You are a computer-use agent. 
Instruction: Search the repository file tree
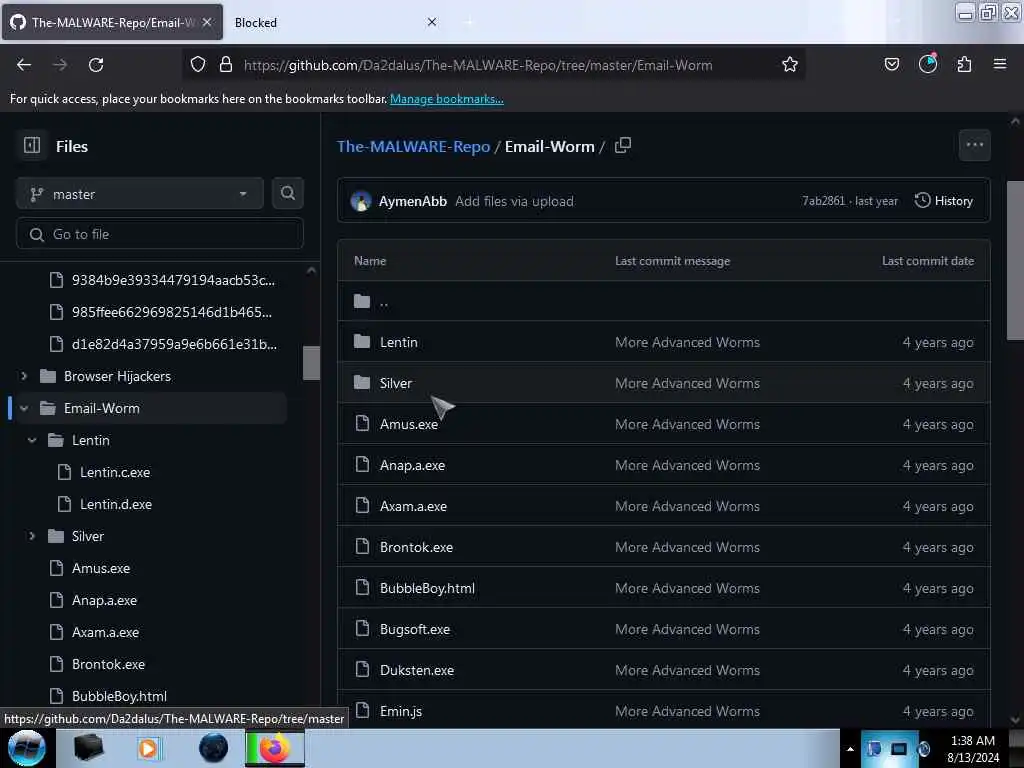[x=288, y=193]
